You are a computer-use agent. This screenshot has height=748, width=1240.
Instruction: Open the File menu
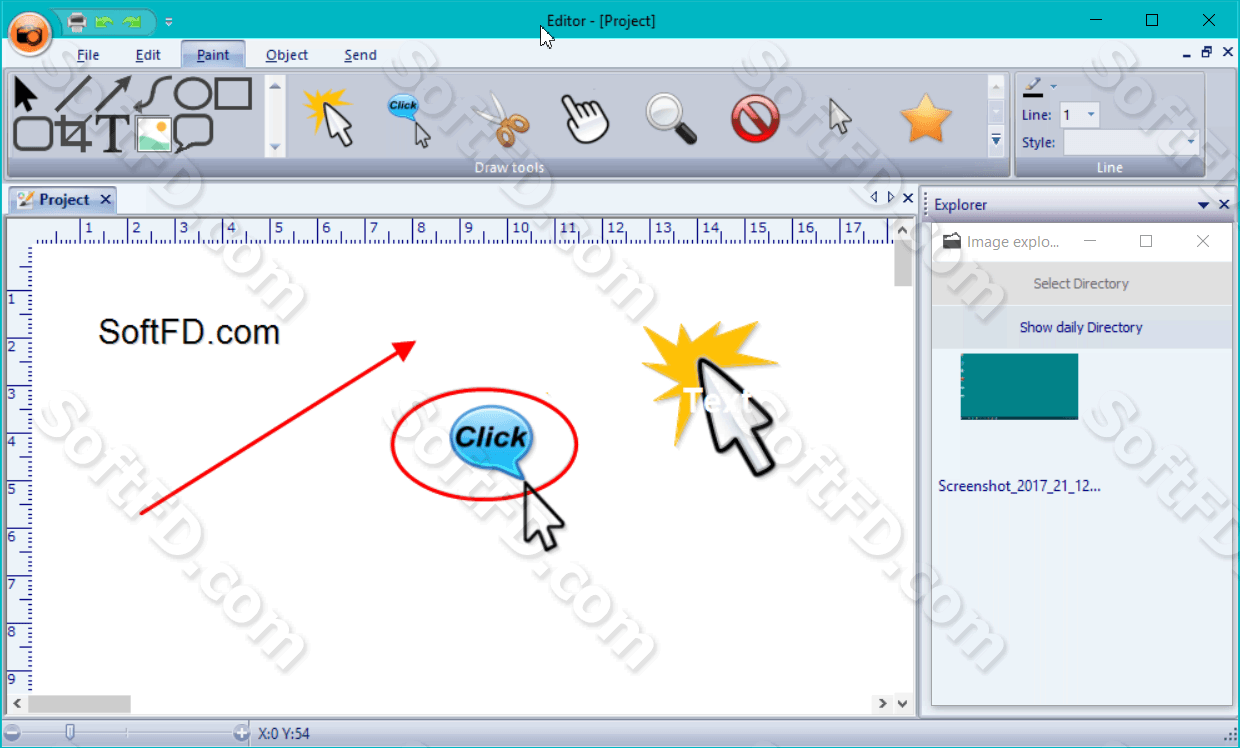click(88, 55)
